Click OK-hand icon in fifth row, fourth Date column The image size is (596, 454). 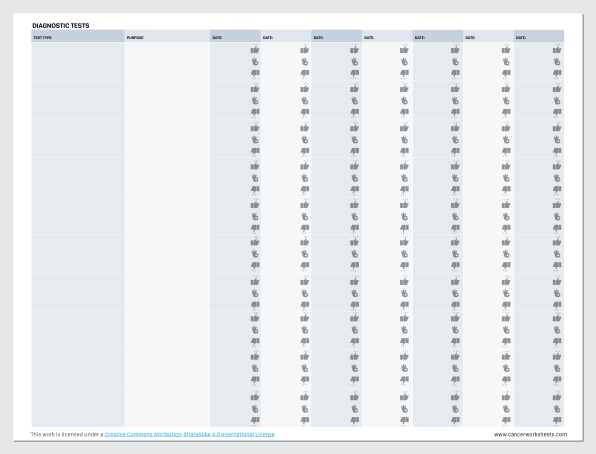(404, 216)
